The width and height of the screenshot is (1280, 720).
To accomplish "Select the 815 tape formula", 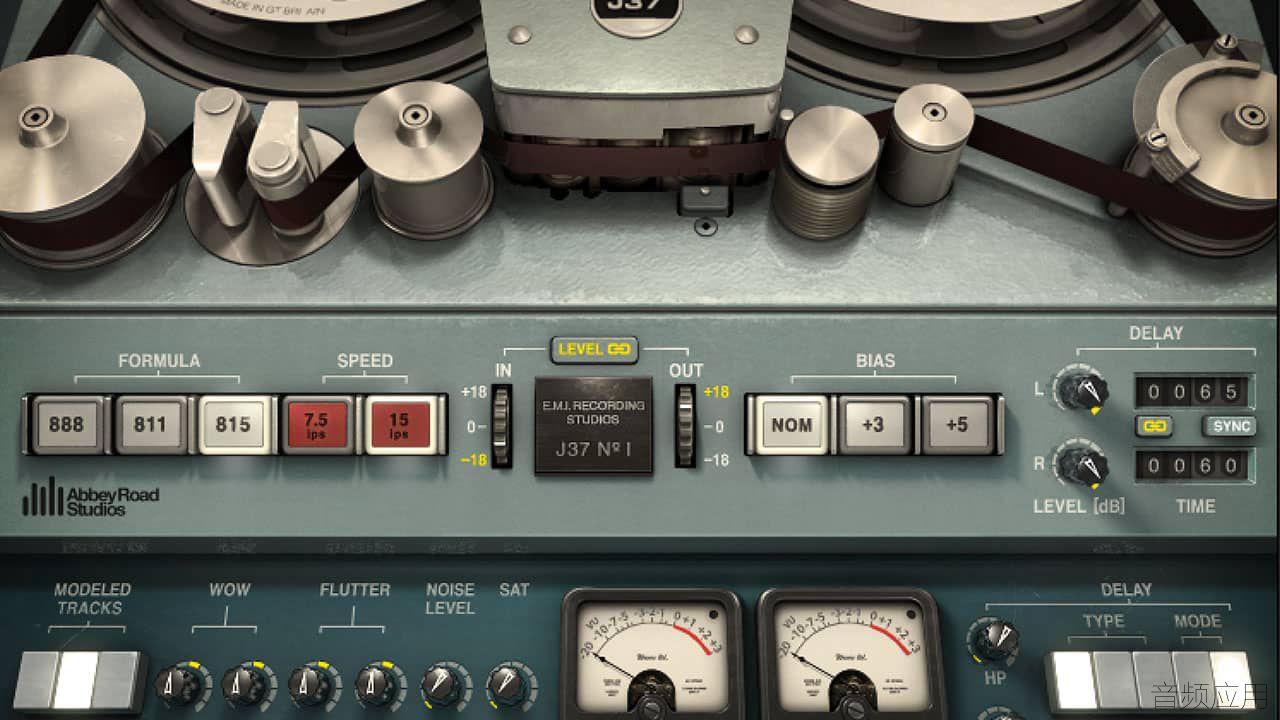I will pyautogui.click(x=233, y=424).
